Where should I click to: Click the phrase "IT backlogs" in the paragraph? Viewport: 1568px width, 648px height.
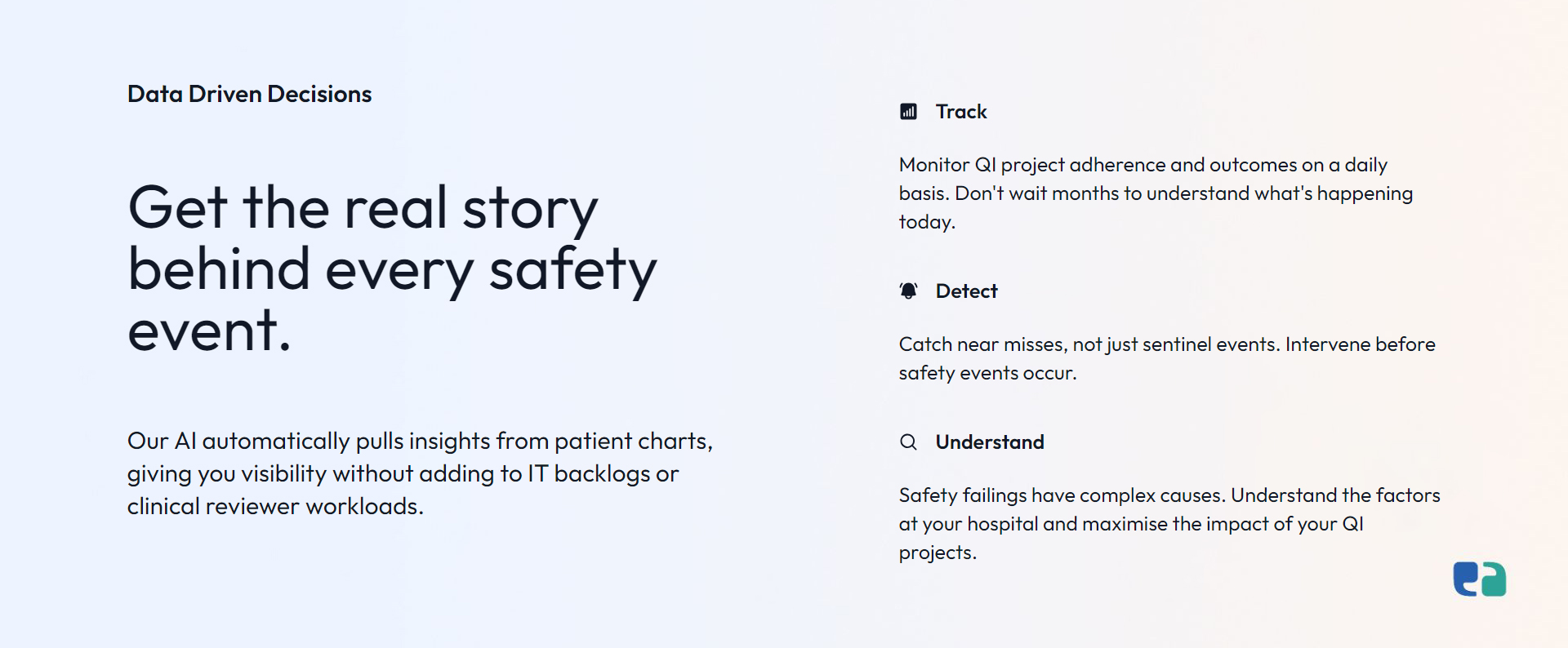pyautogui.click(x=589, y=473)
